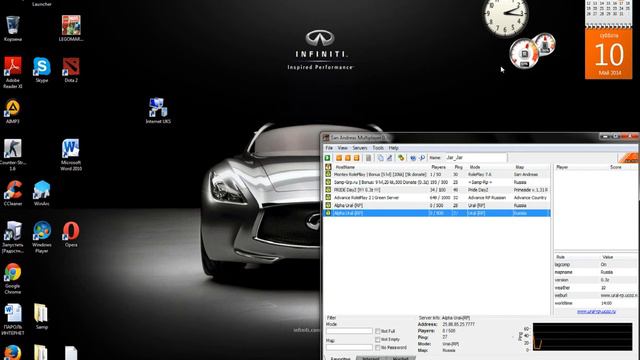Click the Name input field containing Jar_Jar

point(476,158)
